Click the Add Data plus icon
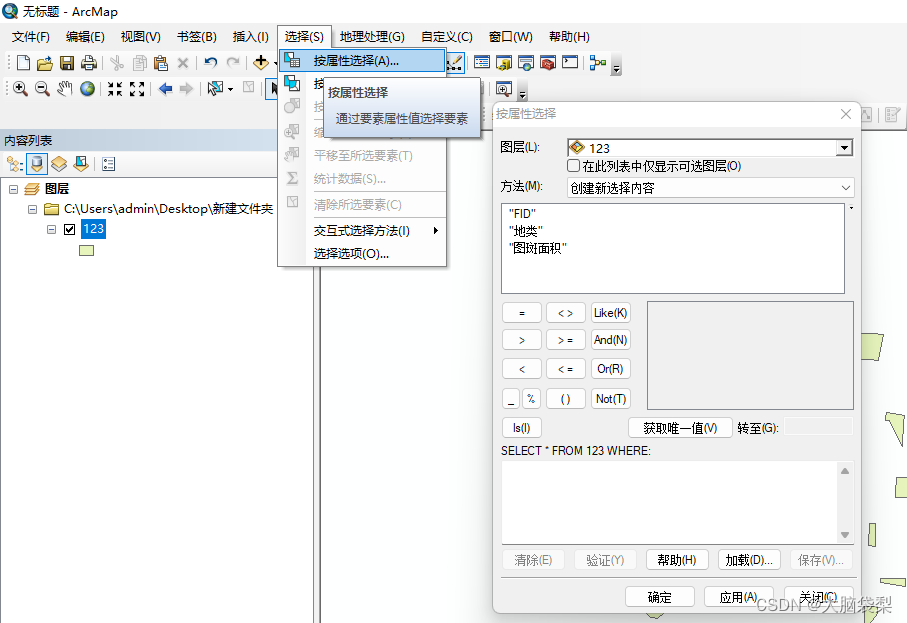The width and height of the screenshot is (907, 623). point(260,62)
